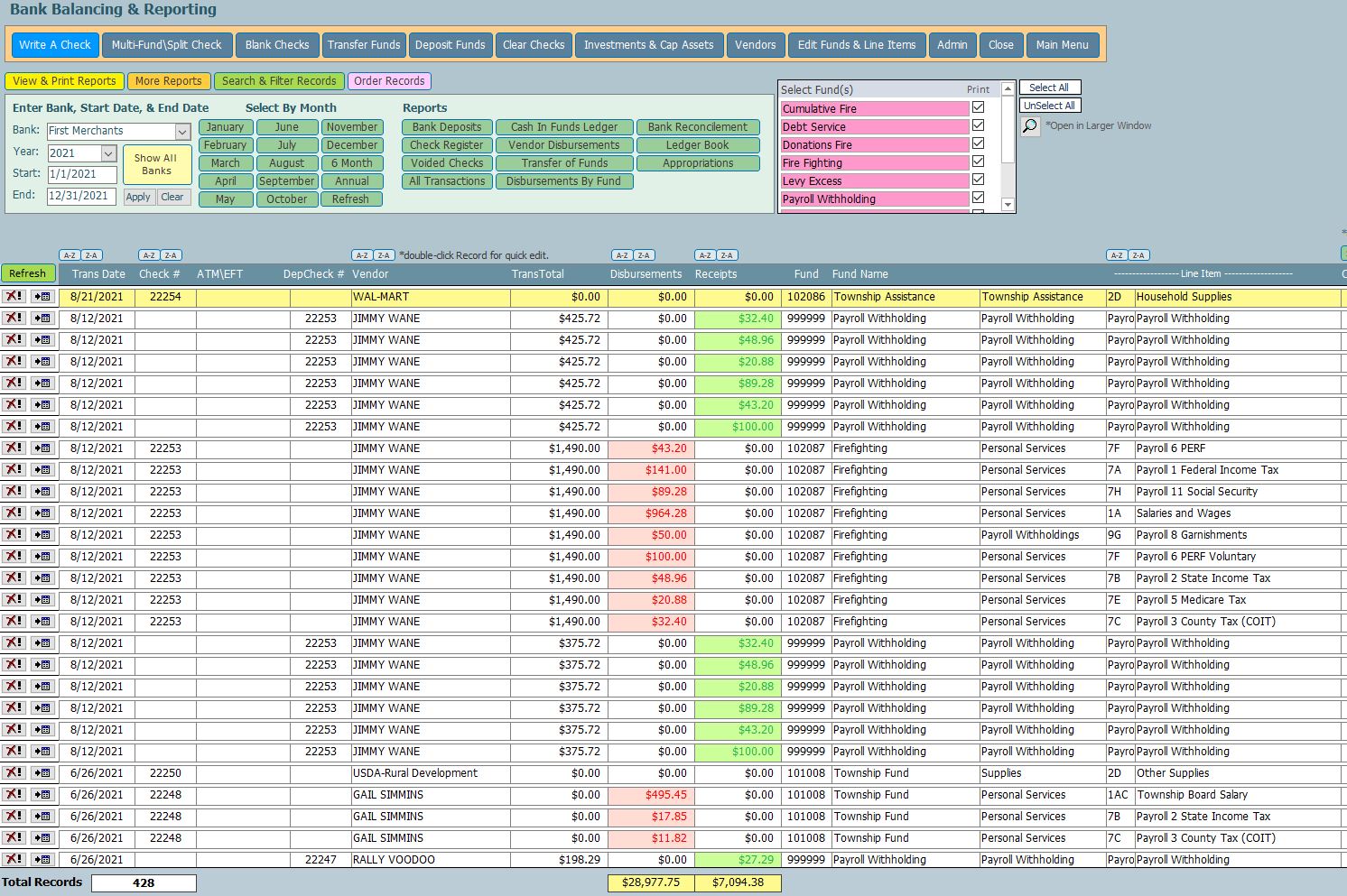Sort Check # column Z-A
The image size is (1347, 896).
click(x=172, y=255)
